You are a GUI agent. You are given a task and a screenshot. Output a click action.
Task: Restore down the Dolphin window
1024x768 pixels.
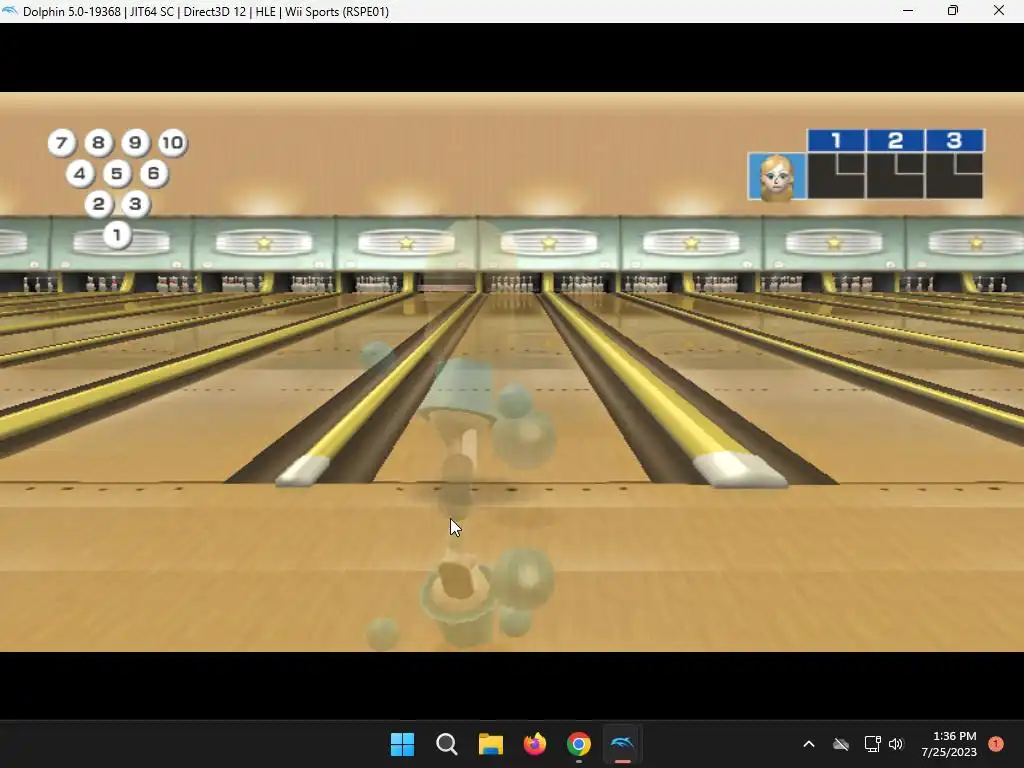click(x=953, y=11)
